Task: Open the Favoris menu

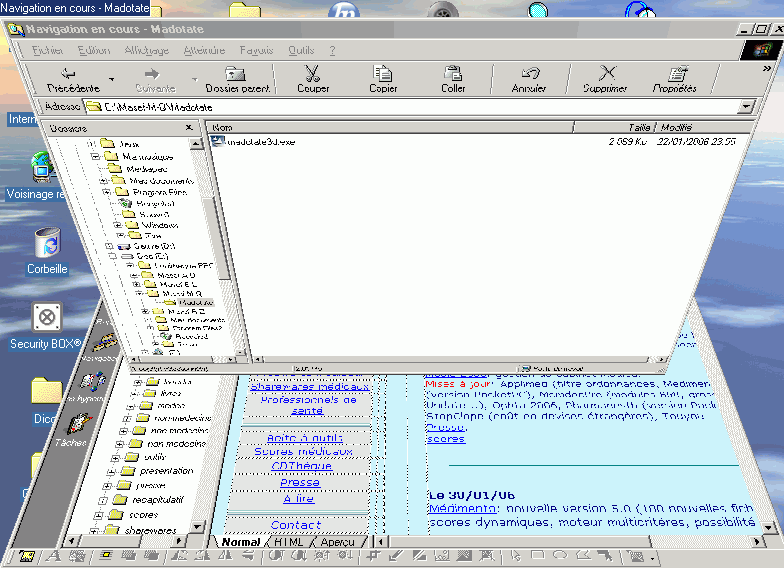Action: 256,50
